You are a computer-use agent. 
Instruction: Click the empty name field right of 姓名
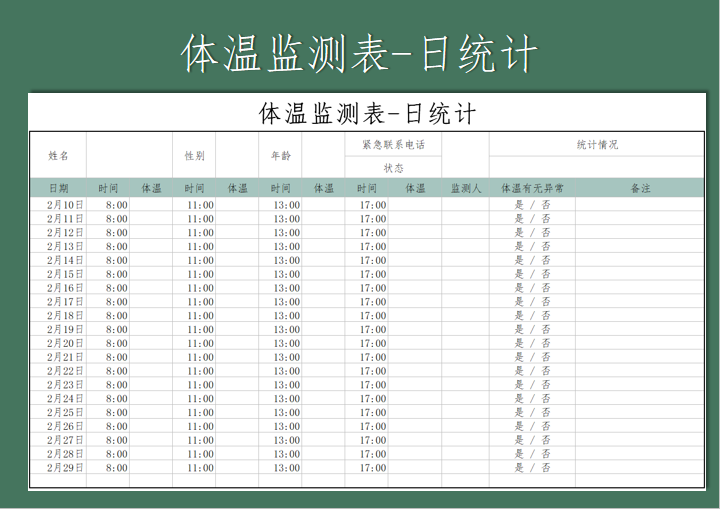point(129,156)
